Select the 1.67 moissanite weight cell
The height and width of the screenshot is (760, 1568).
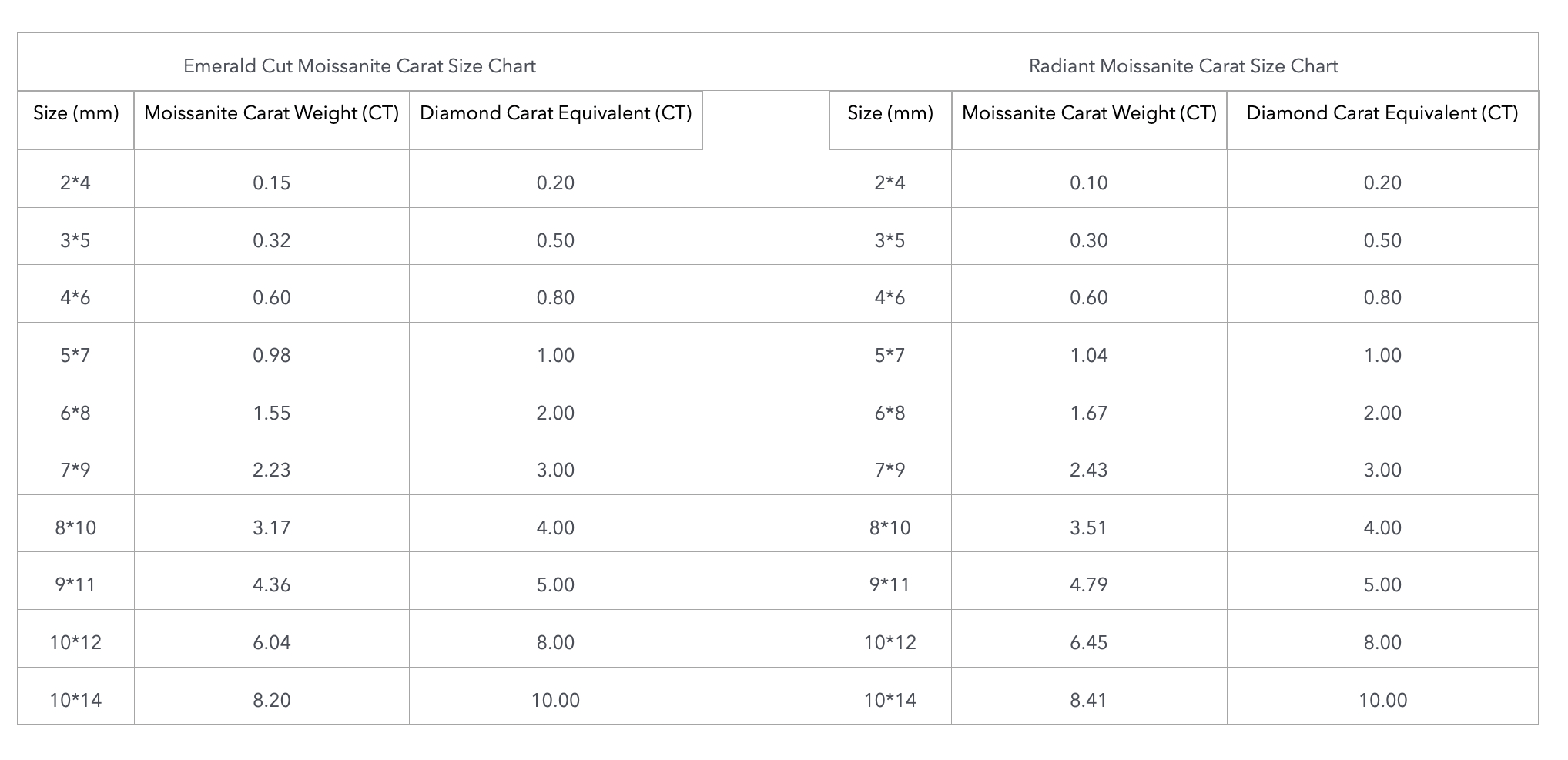click(1088, 413)
